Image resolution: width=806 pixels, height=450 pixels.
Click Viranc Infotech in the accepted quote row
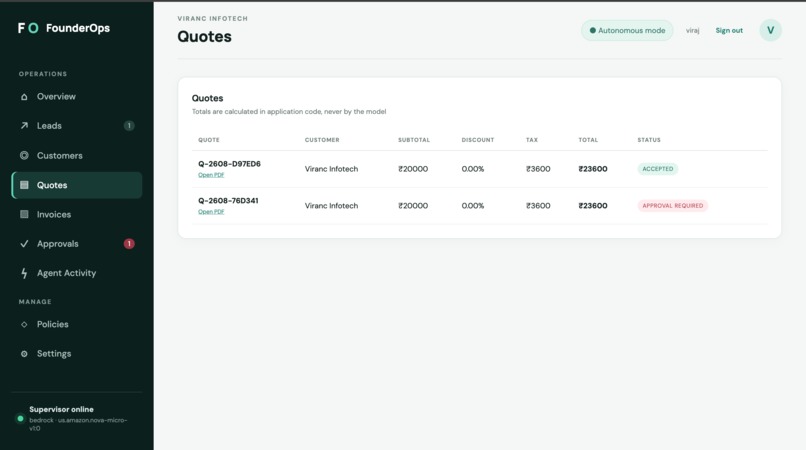[331, 169]
